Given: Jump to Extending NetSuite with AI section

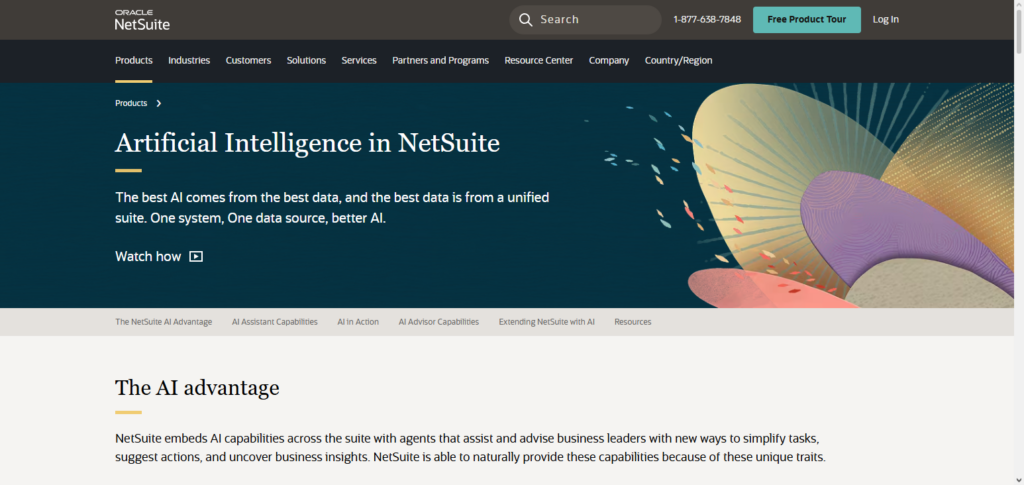Looking at the screenshot, I should [x=547, y=322].
